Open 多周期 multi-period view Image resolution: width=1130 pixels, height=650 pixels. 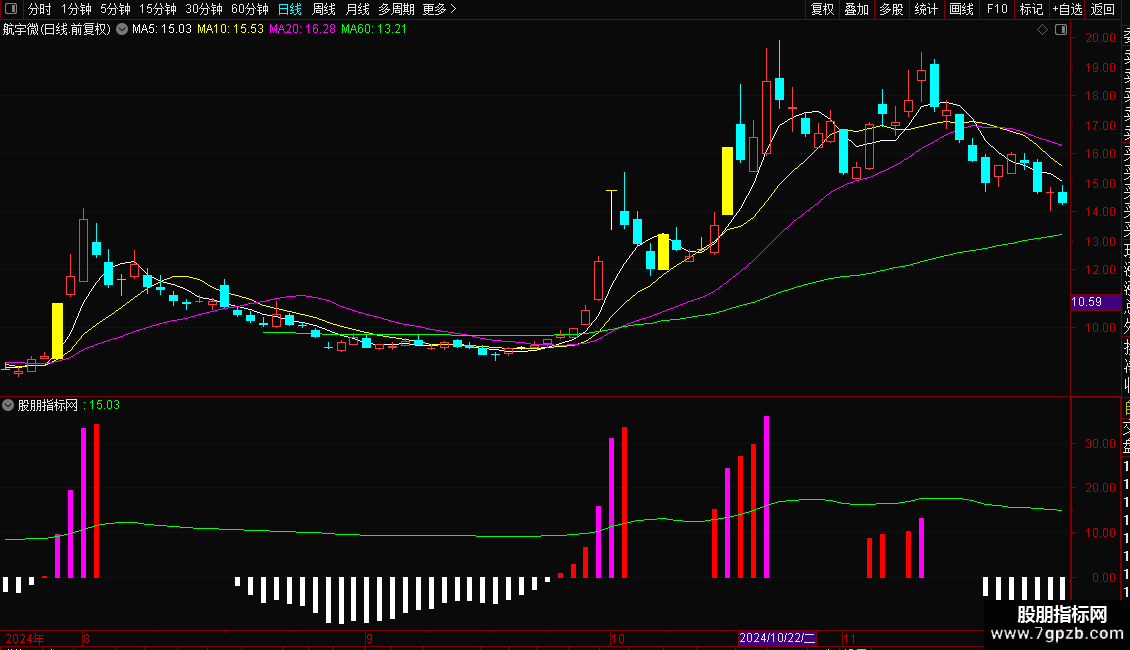tap(396, 9)
